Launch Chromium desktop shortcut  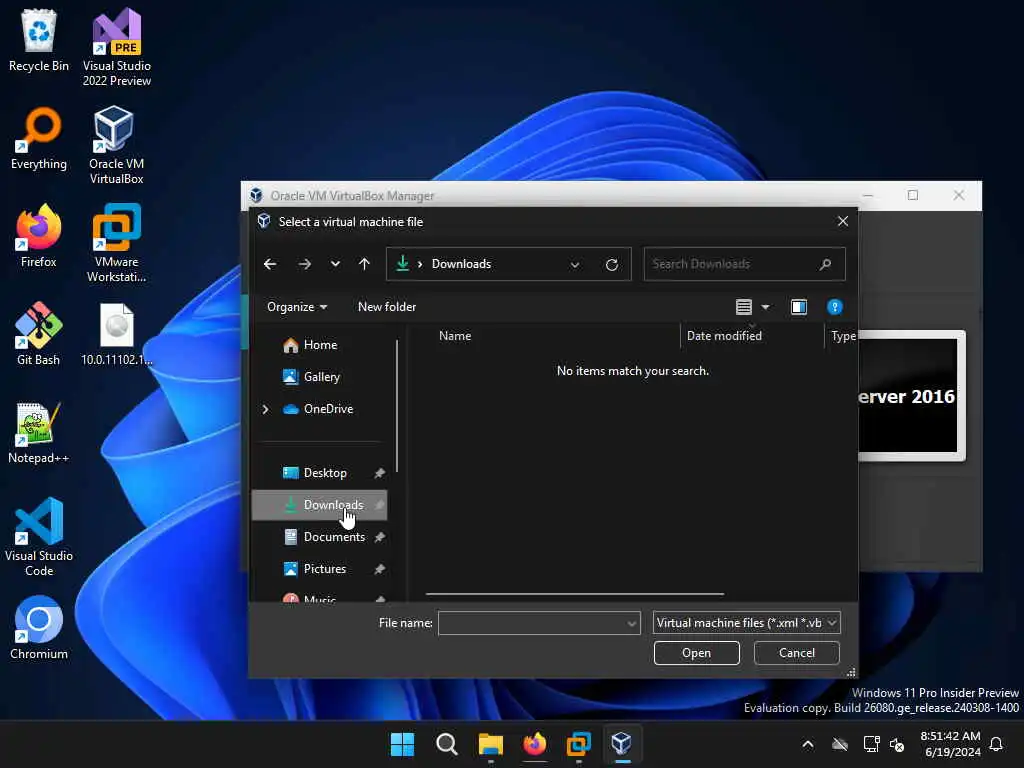[39, 628]
